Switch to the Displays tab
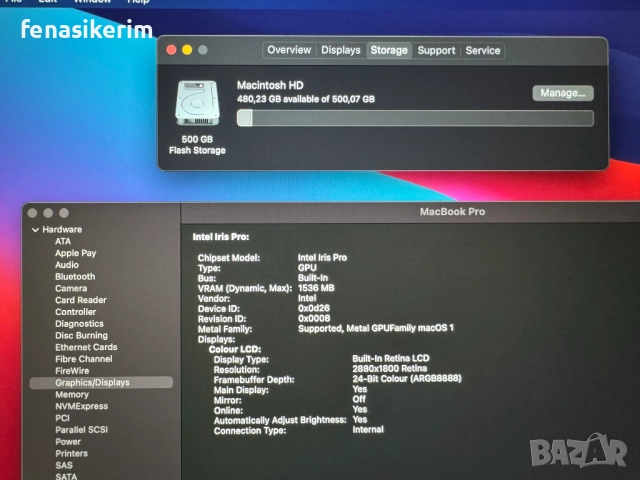Image resolution: width=640 pixels, height=480 pixels. [x=341, y=50]
